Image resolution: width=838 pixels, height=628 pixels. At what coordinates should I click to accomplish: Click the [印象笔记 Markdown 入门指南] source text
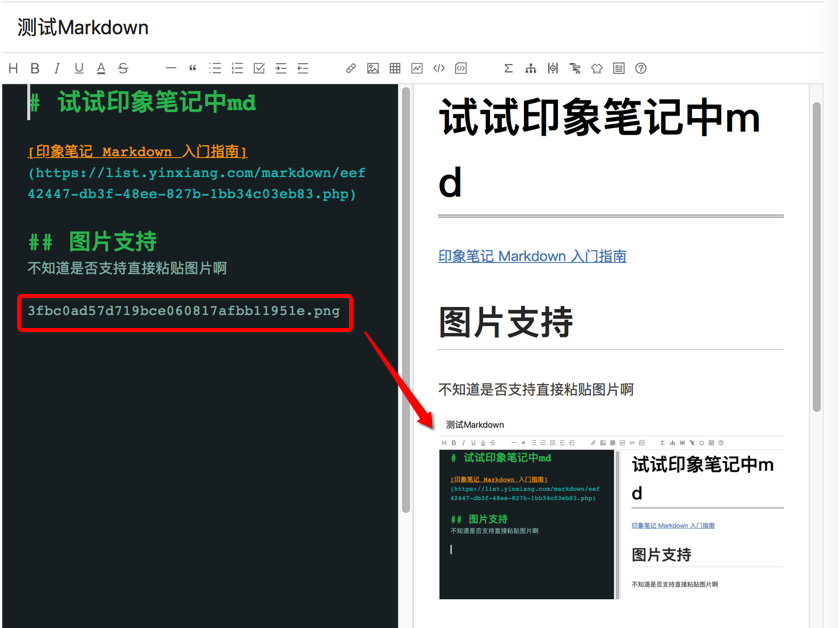pos(137,152)
